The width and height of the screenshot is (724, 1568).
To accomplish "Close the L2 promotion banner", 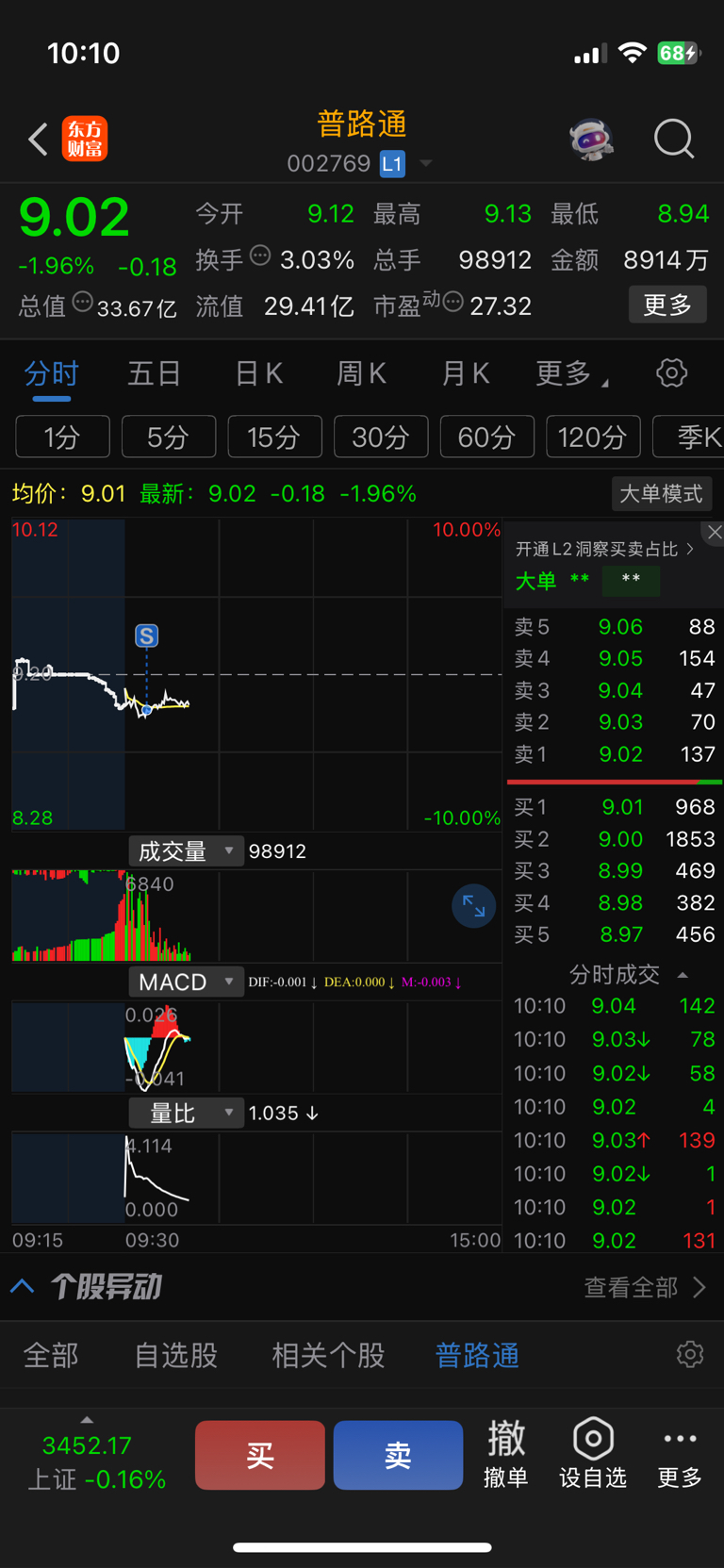I will coord(715,533).
